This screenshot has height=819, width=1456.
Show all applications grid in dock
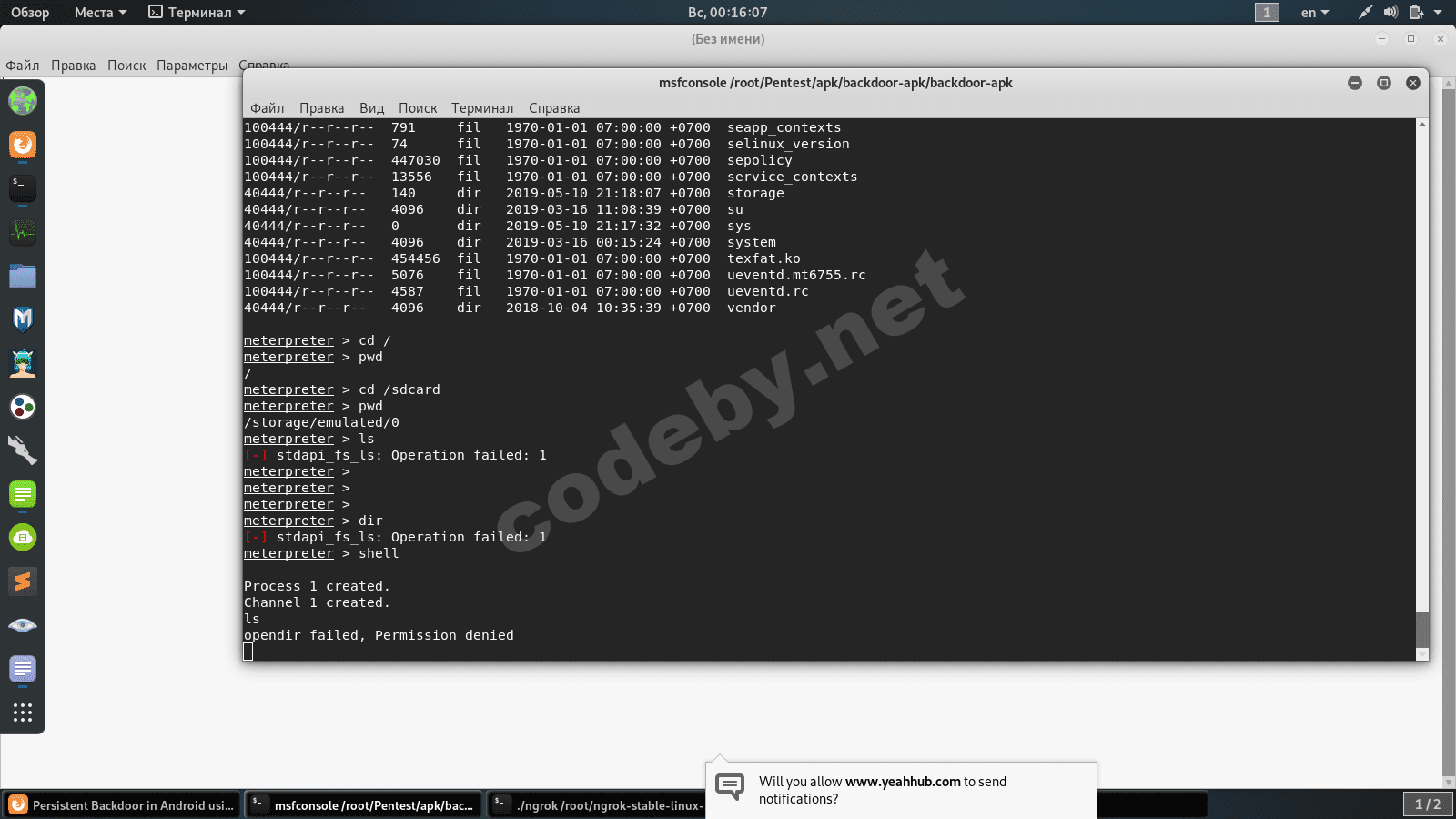[x=23, y=713]
